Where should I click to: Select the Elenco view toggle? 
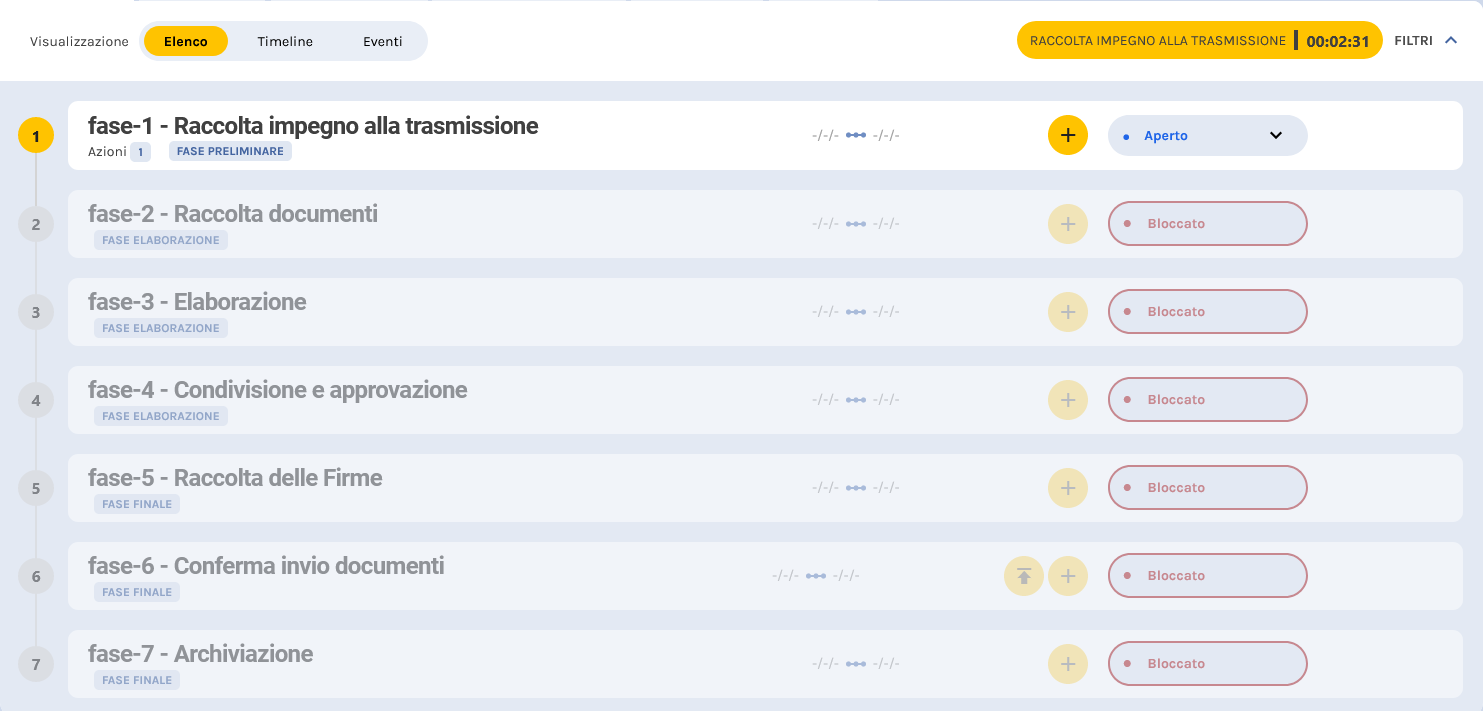click(x=185, y=41)
